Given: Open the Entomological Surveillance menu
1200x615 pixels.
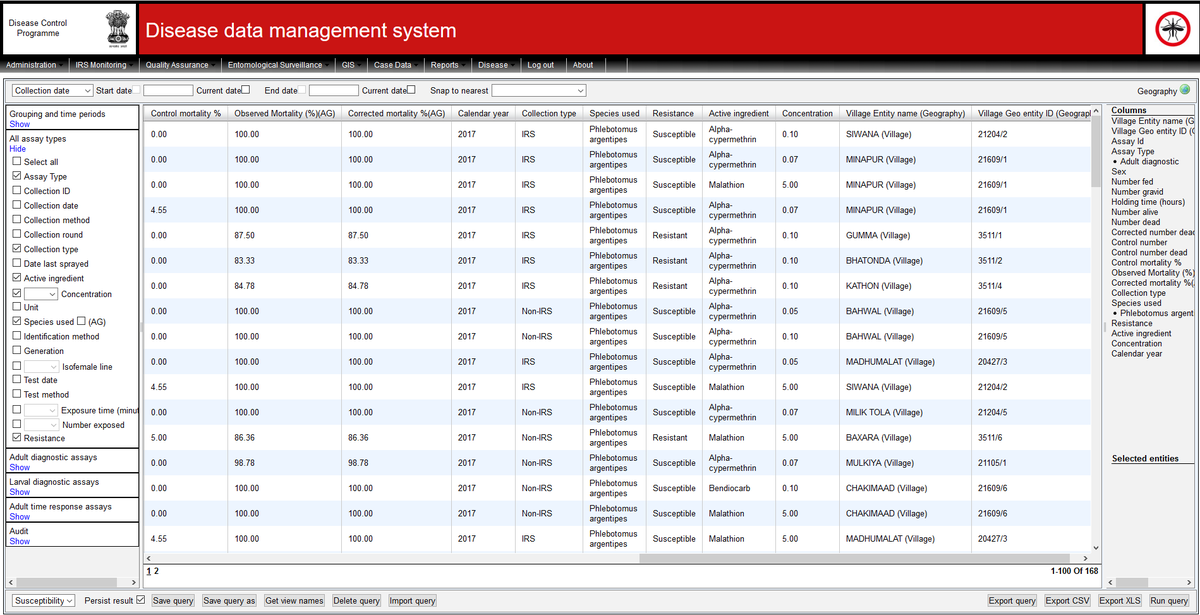Looking at the screenshot, I should 278,65.
